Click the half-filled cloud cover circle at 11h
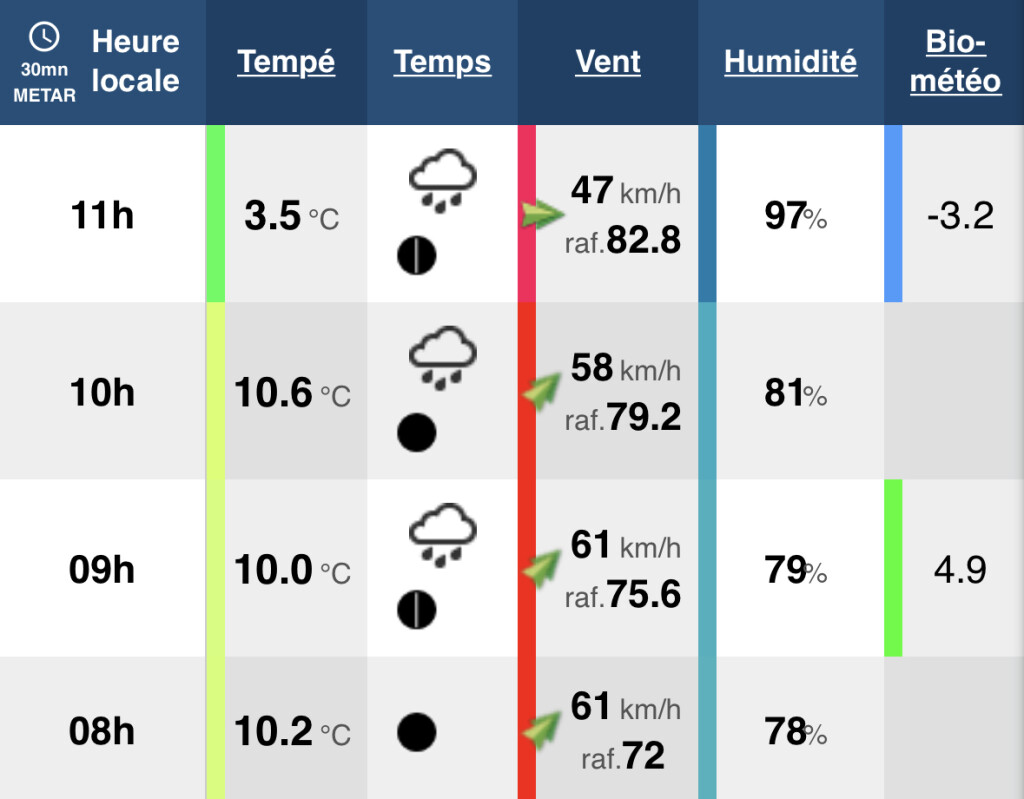Screen dimensions: 1024x799 point(417,255)
